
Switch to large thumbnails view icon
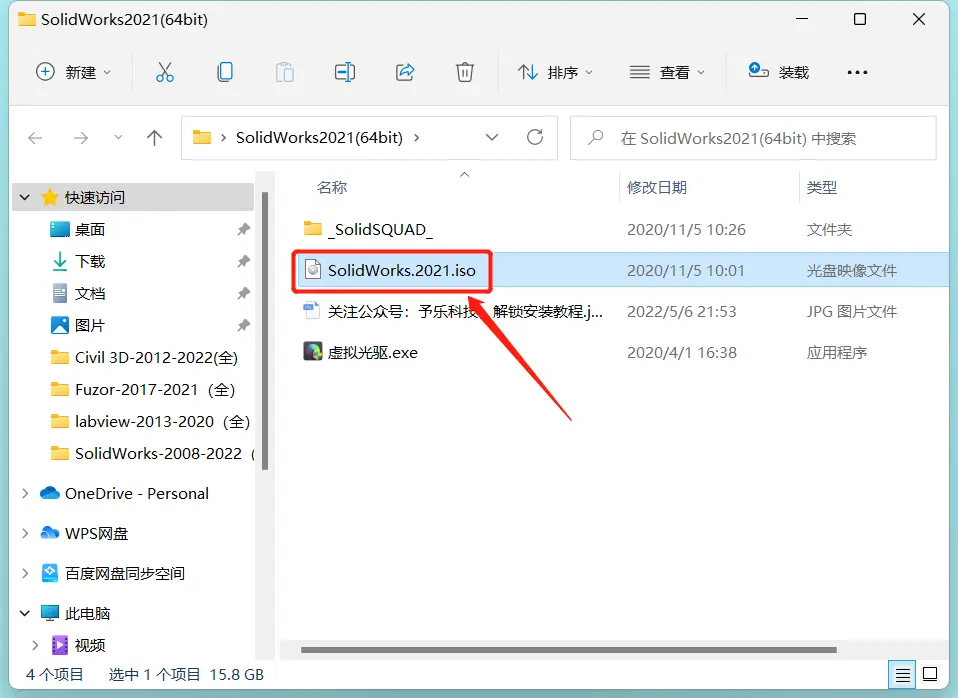tap(930, 674)
